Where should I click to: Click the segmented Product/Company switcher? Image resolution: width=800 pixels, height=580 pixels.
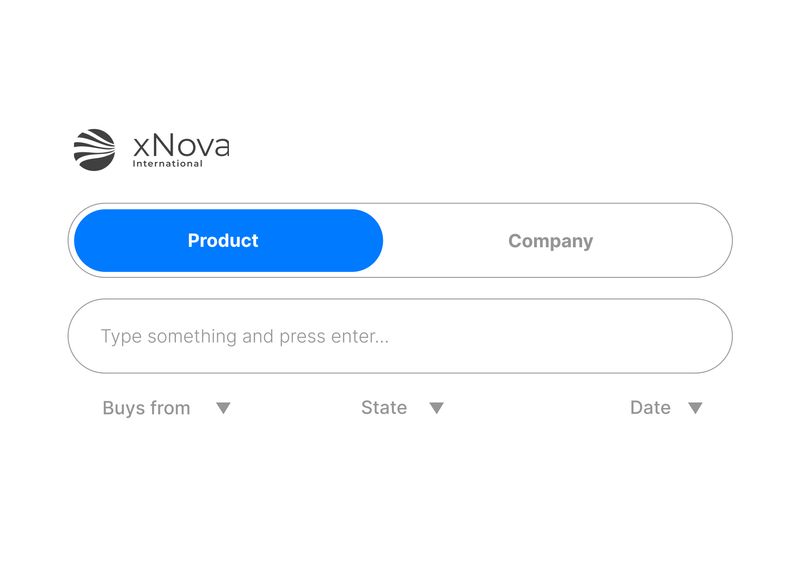point(400,240)
